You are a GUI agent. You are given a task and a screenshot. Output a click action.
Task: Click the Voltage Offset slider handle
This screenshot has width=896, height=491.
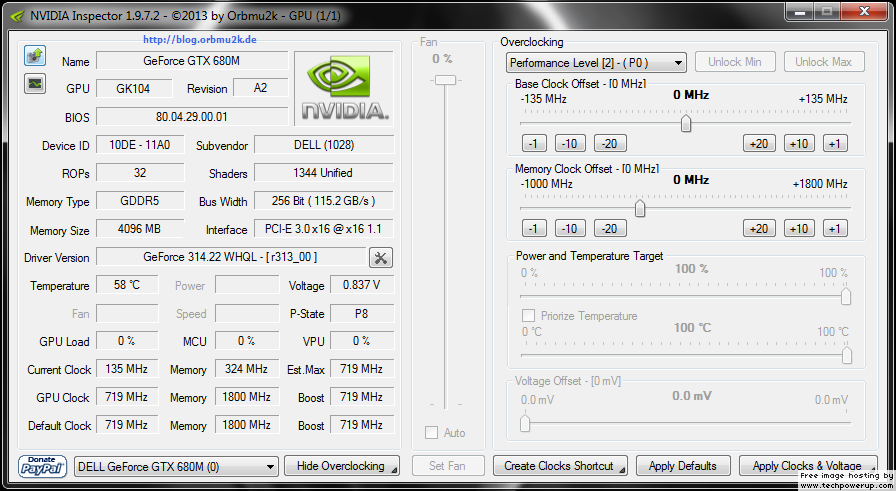tap(525, 424)
